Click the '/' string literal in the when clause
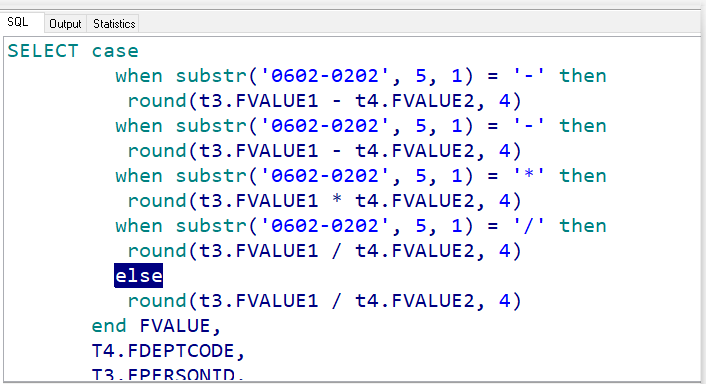706x384 pixels. point(529,226)
